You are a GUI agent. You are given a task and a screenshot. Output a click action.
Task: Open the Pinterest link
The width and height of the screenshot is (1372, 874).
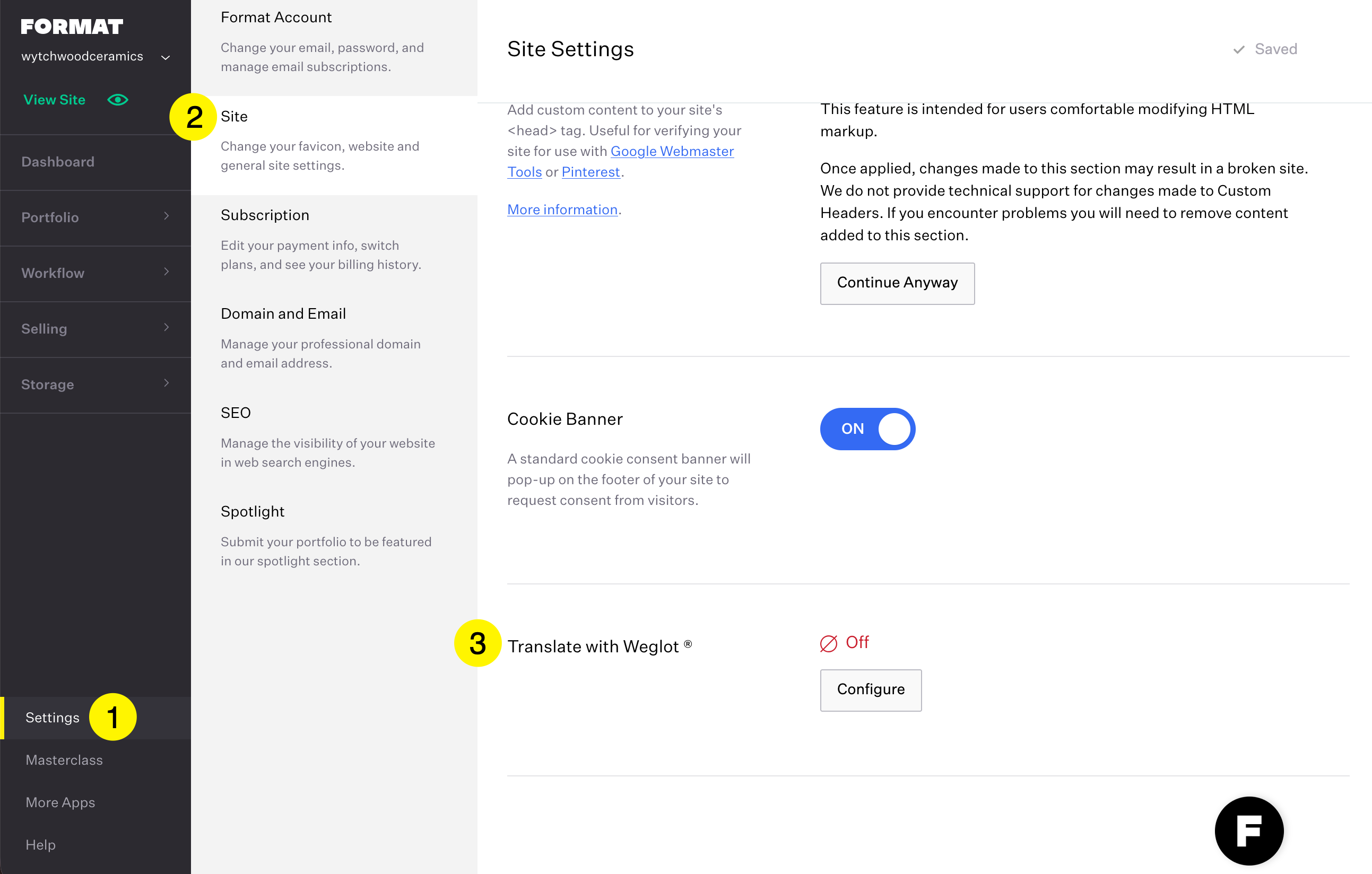coord(591,172)
